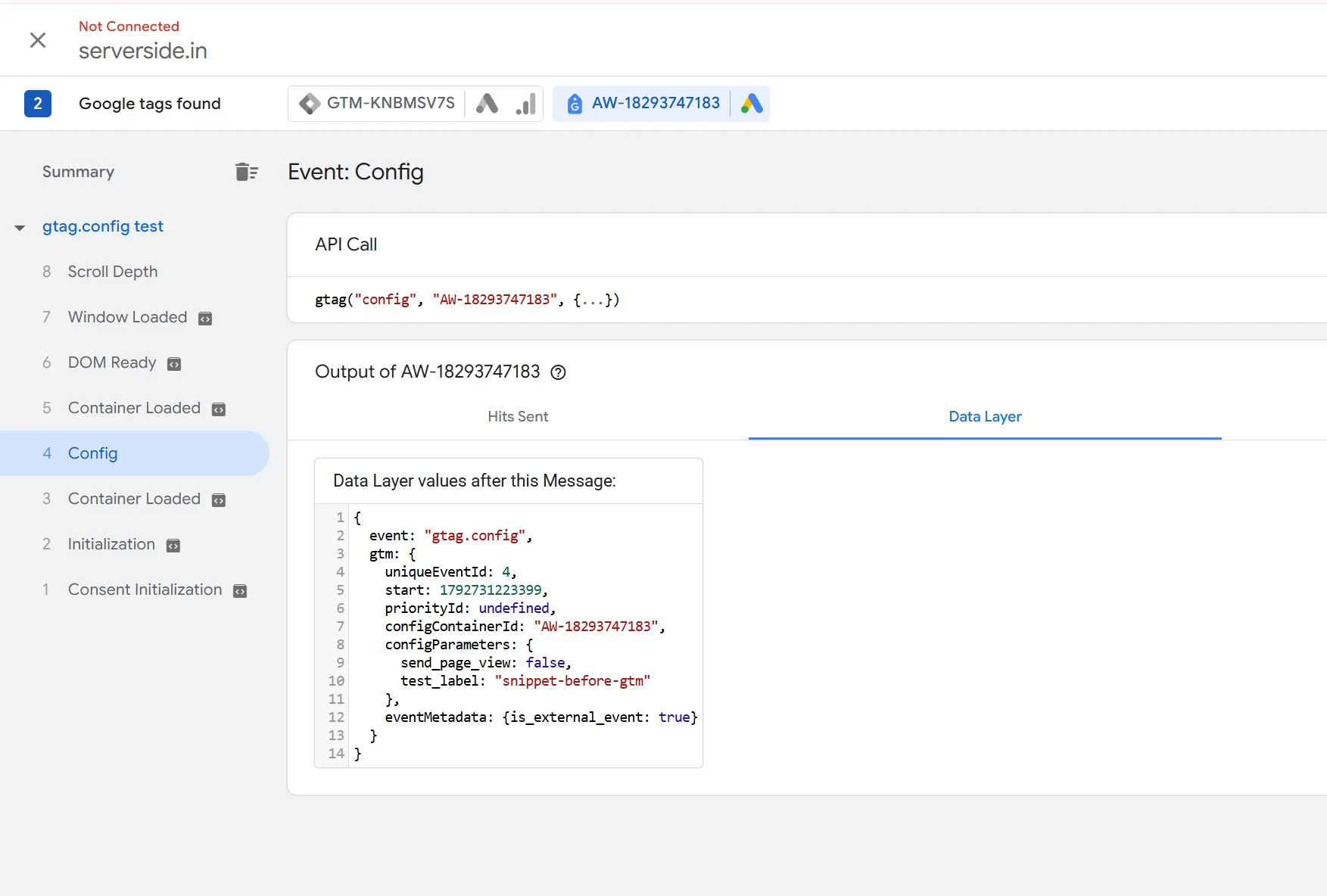Click the tag icon beside event 5 Container Loaded
The image size is (1327, 896).
tap(219, 409)
